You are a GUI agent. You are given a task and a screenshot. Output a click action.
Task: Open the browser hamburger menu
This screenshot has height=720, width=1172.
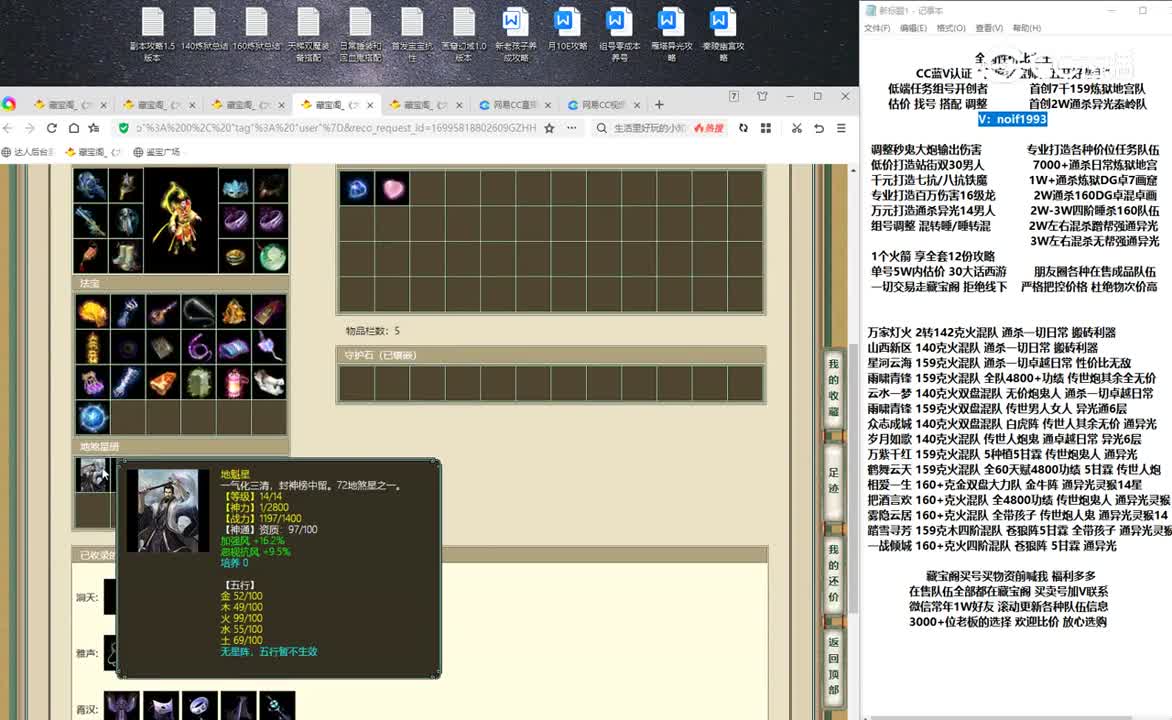842,129
